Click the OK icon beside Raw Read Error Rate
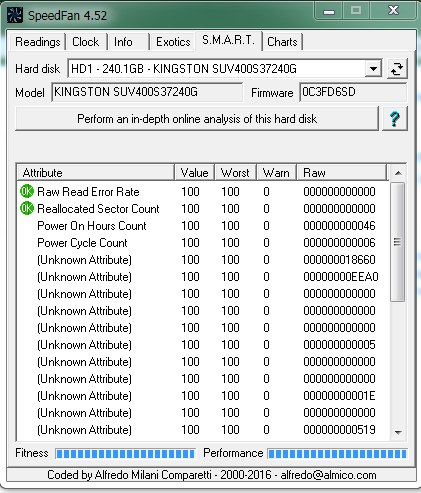Image resolution: width=421 pixels, height=493 pixels. tap(27, 191)
